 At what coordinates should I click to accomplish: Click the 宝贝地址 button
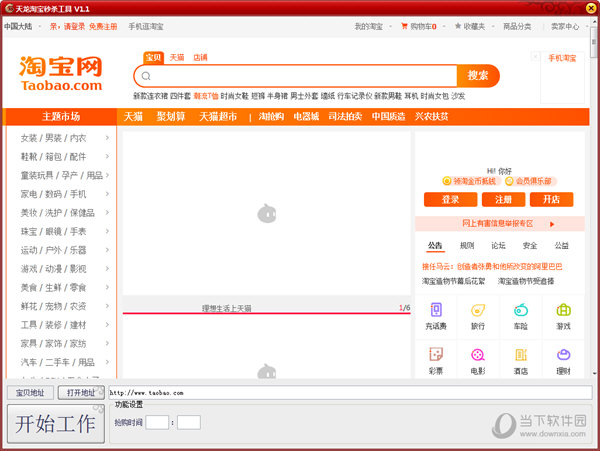tap(30, 392)
